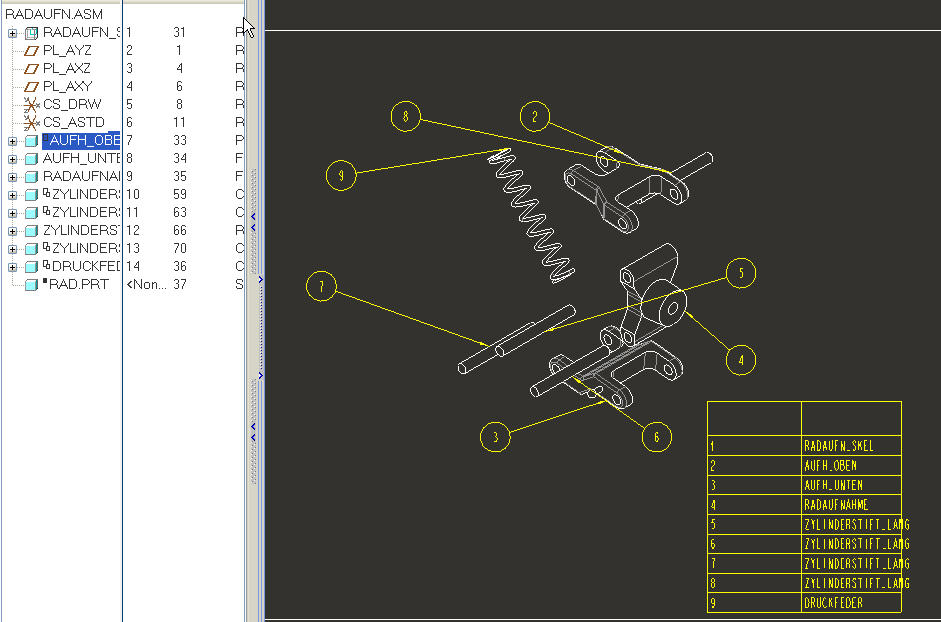The image size is (941, 622).
Task: Click RADAUFNAHME entry in the parts table
Action: point(836,505)
